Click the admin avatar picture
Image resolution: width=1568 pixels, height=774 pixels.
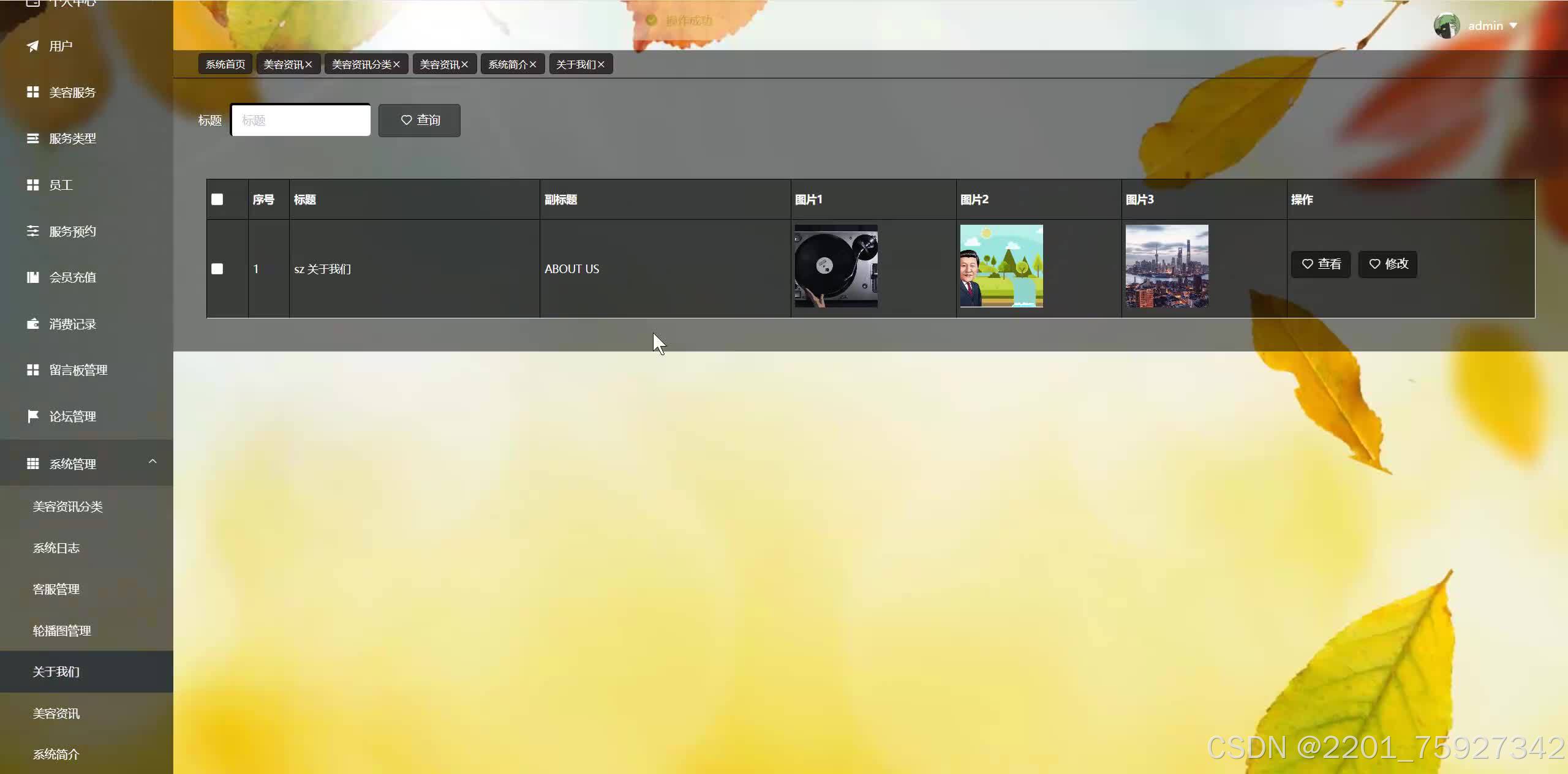[1447, 26]
